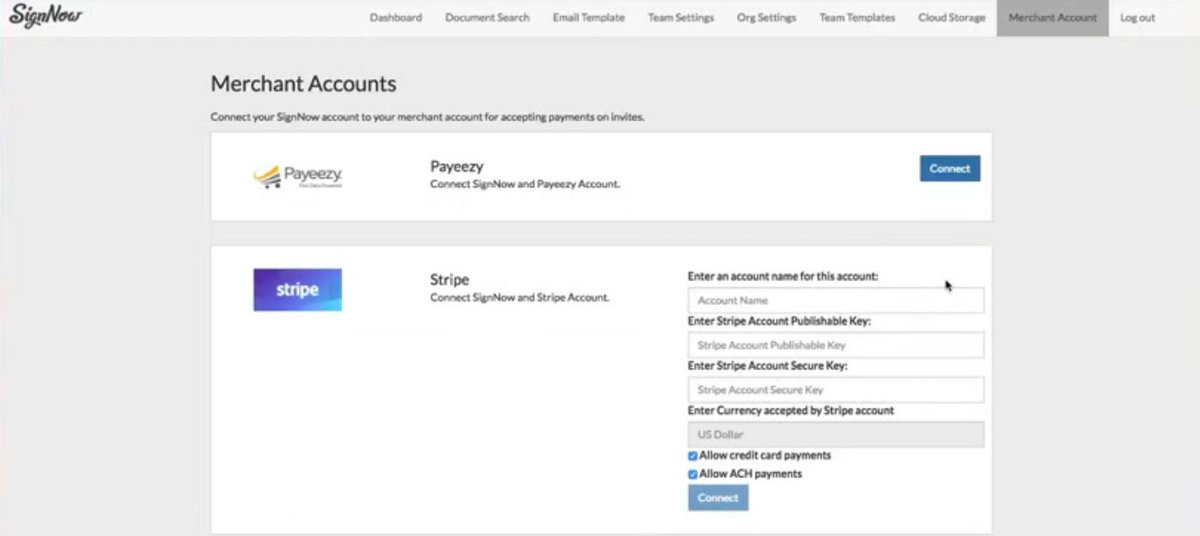Image resolution: width=1200 pixels, height=536 pixels.
Task: Go to Team Templates
Action: [x=857, y=18]
